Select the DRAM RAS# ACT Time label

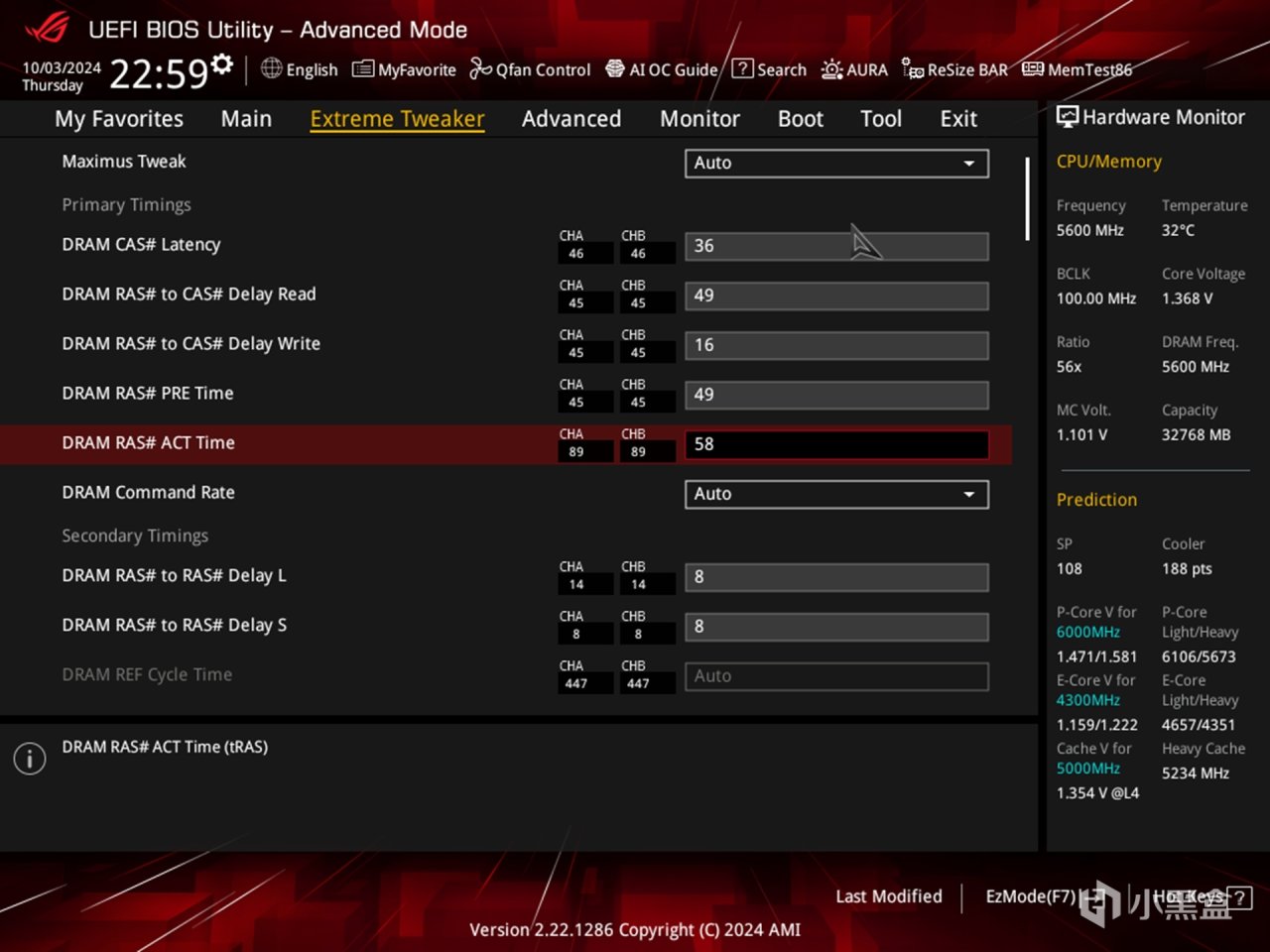click(148, 443)
